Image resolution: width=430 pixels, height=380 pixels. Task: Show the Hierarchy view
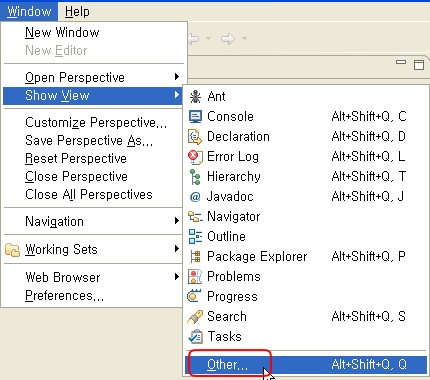(x=306, y=177)
